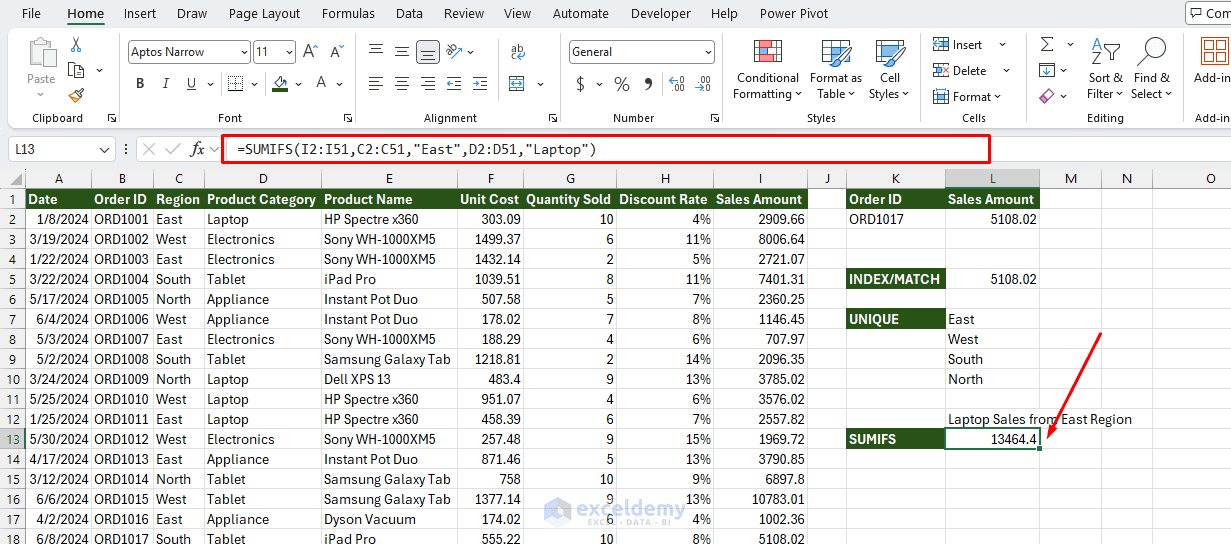Select cell L13 with value 13464.4
1231x544 pixels.
click(x=992, y=439)
